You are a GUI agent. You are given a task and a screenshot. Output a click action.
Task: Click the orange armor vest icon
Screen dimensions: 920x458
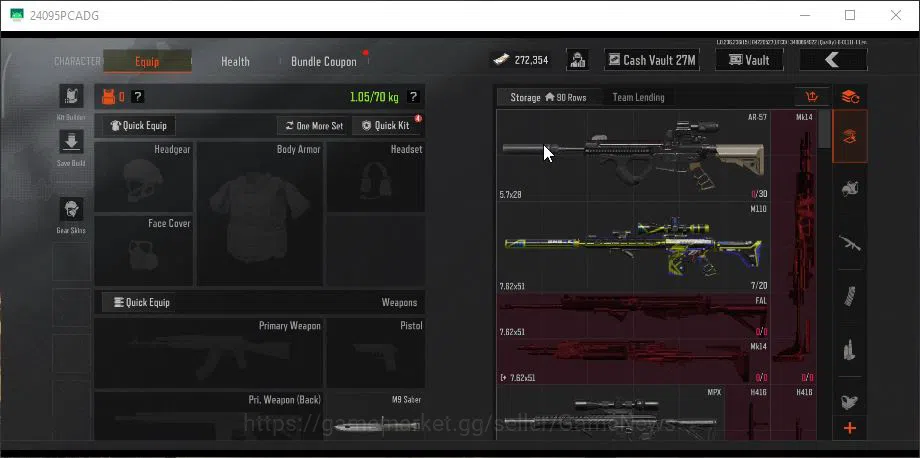coord(109,97)
